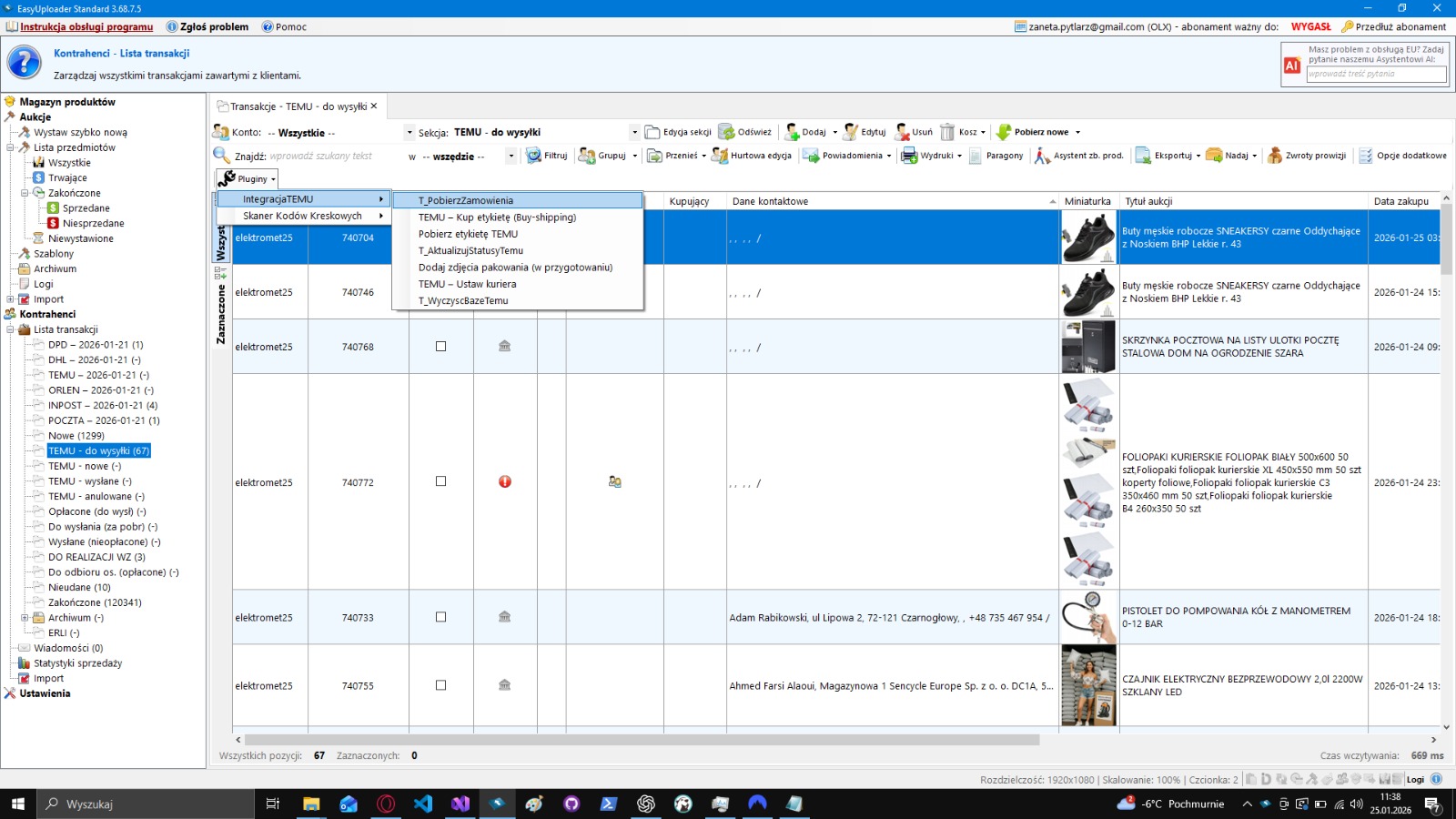Collapse the Lista transakcji tree node
Screen dimensions: 1456x819
[x=10, y=329]
